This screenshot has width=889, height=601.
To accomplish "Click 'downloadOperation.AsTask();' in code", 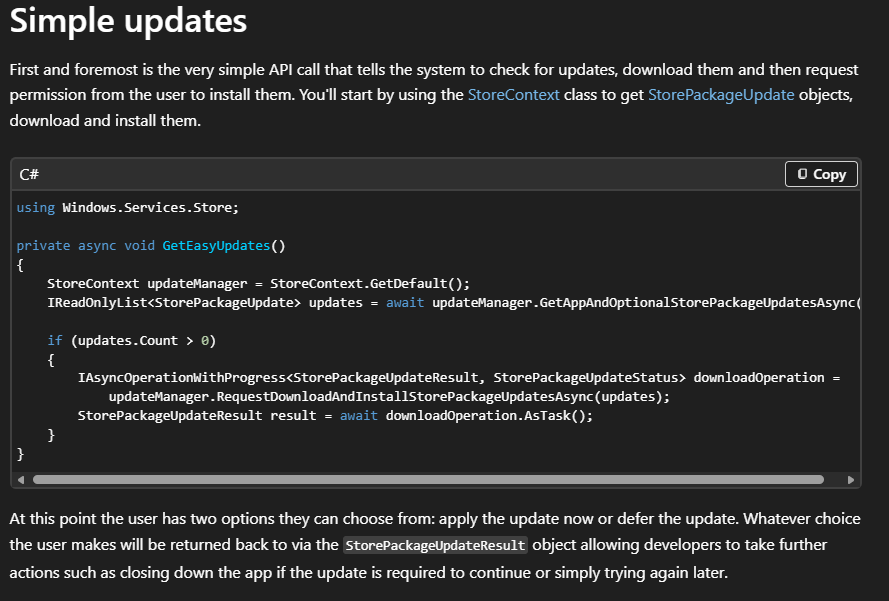I will pos(489,416).
